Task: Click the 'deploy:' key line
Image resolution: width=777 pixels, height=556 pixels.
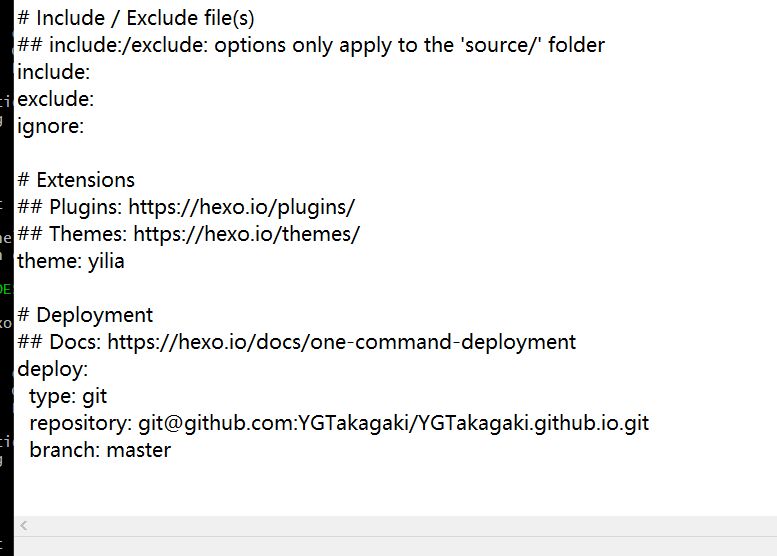Action: click(53, 369)
